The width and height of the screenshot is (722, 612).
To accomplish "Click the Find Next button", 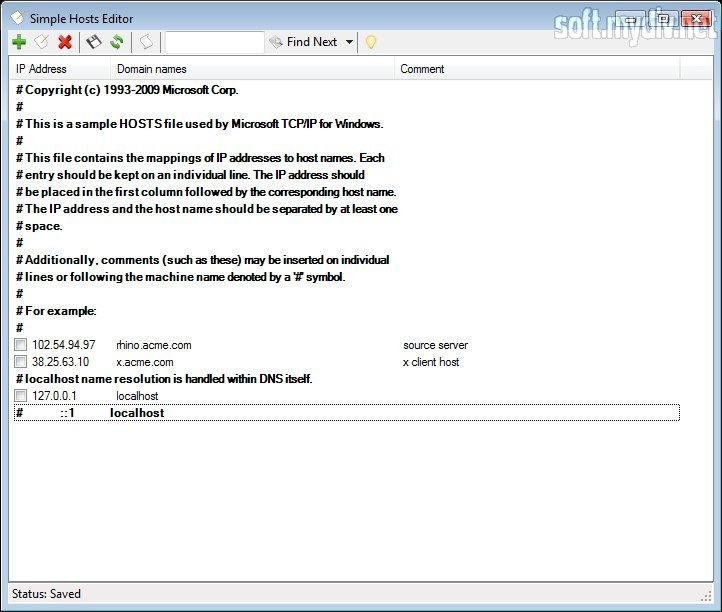I will [304, 42].
